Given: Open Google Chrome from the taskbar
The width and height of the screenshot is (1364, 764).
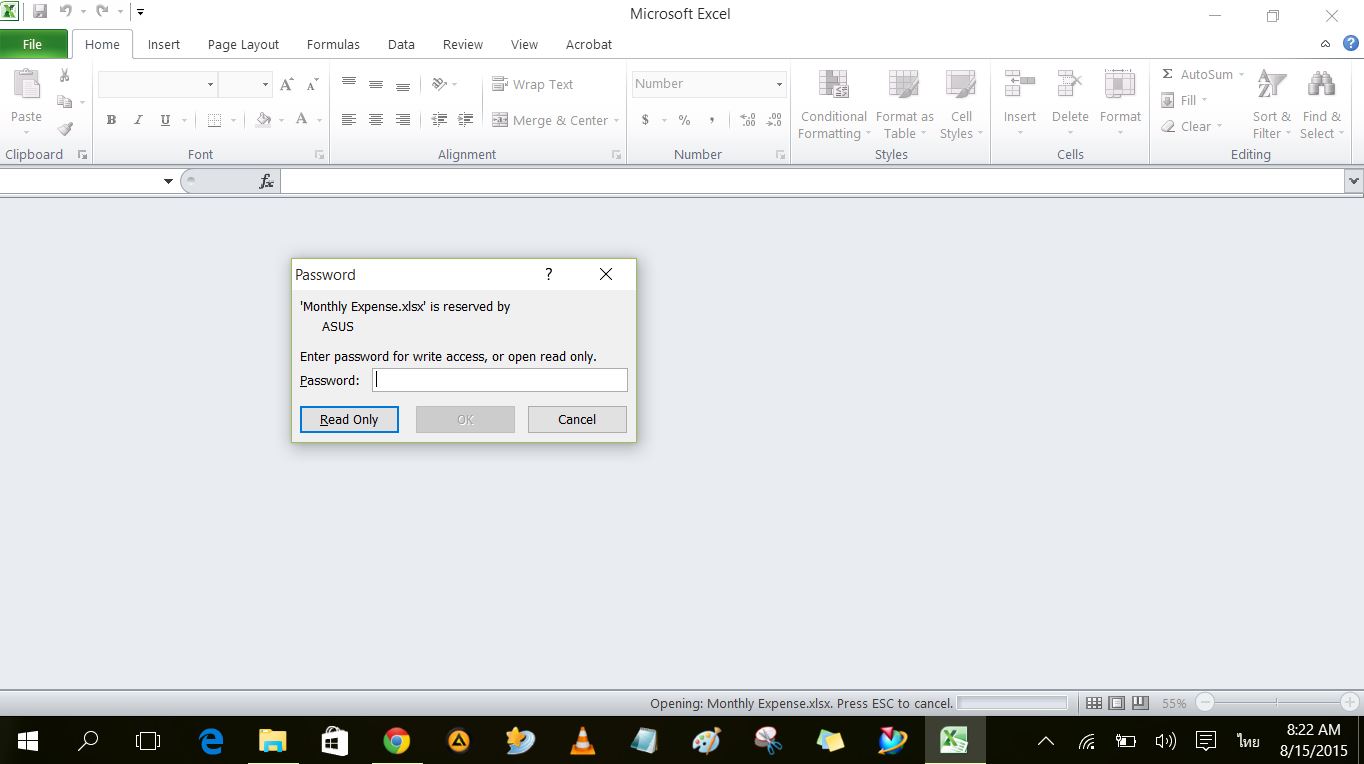Looking at the screenshot, I should (x=397, y=741).
